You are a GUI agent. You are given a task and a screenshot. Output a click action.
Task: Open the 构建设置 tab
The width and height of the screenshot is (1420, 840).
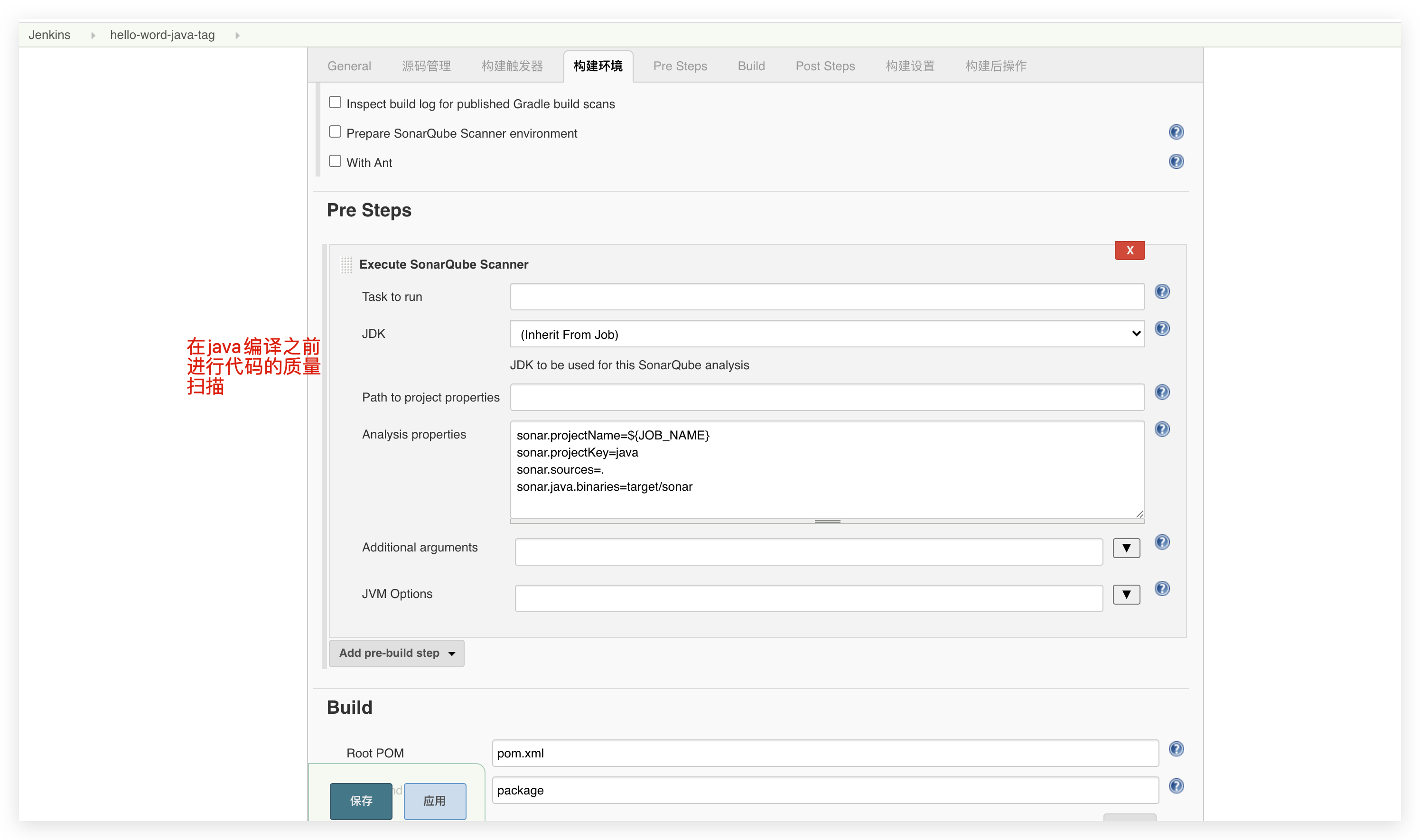coord(909,66)
